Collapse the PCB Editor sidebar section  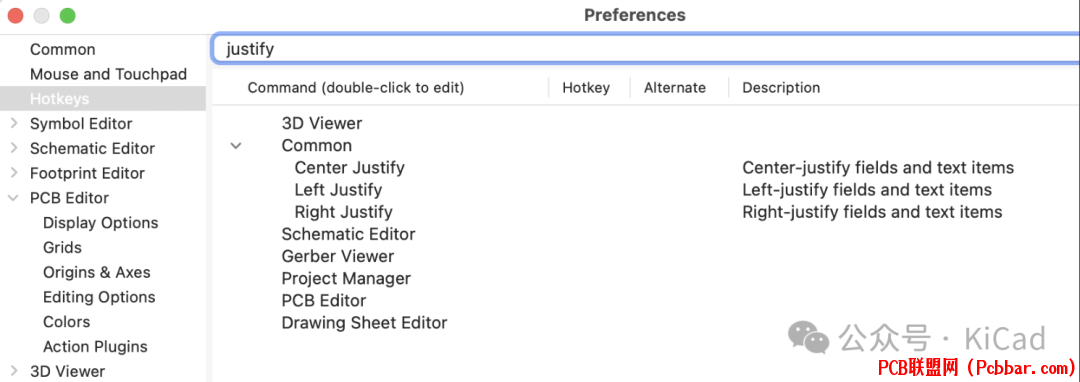point(13,198)
